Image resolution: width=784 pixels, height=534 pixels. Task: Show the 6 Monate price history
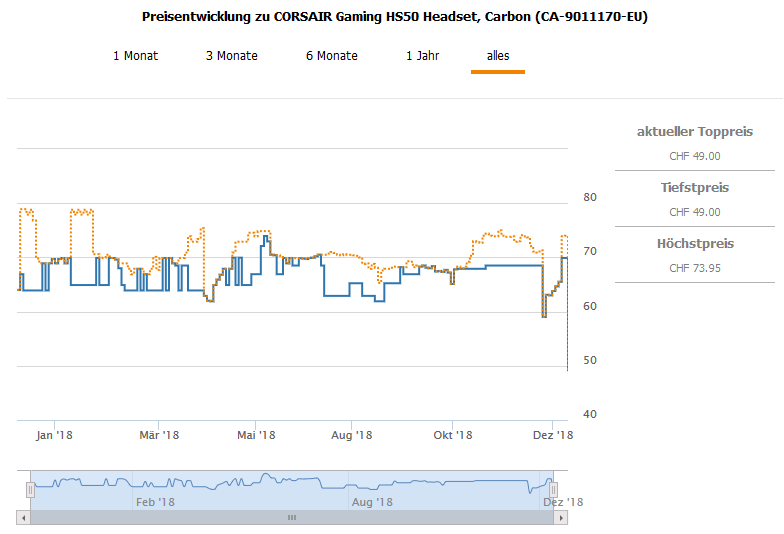(332, 56)
